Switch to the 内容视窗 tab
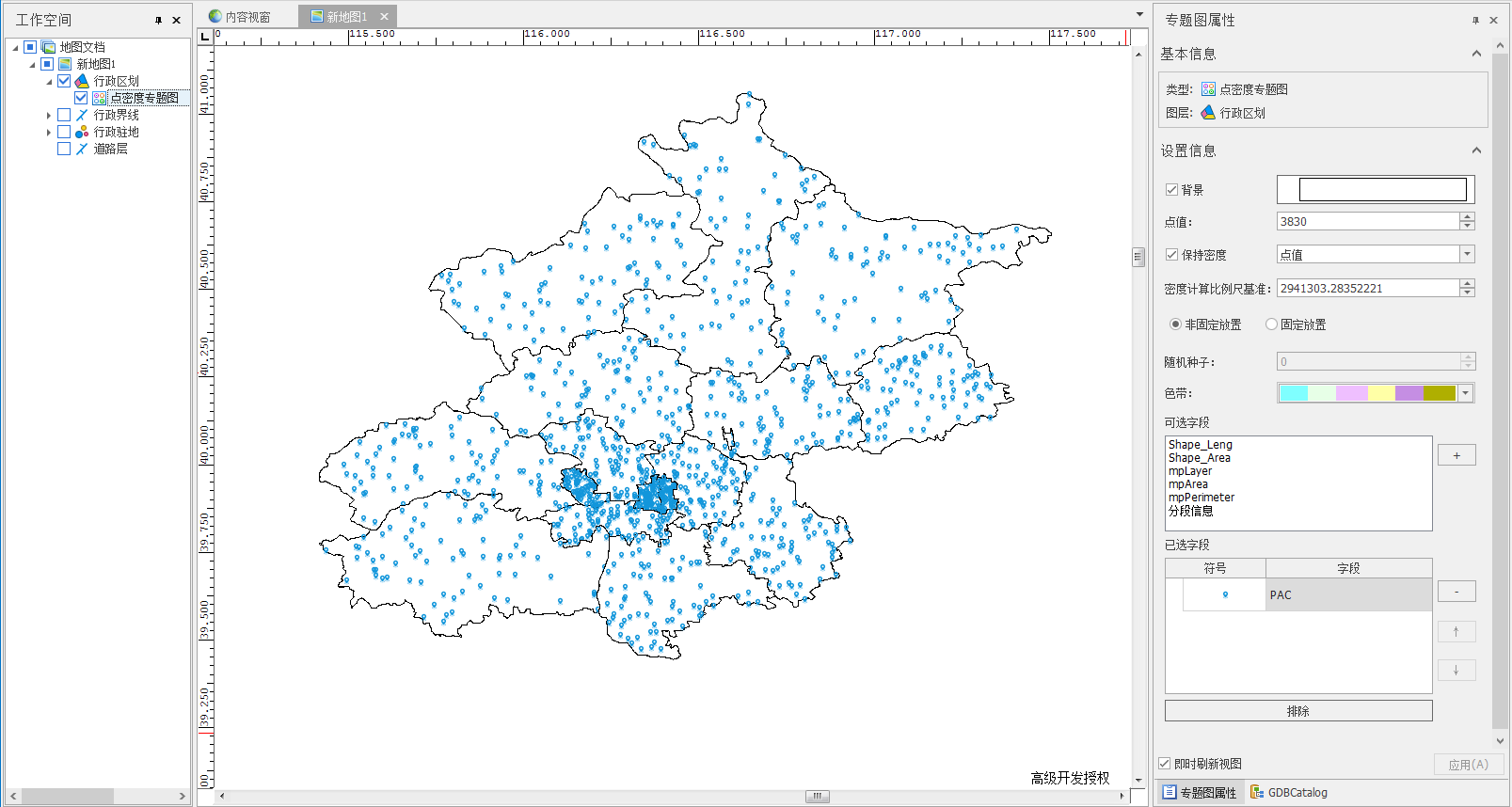The image size is (1512, 807). (x=240, y=17)
